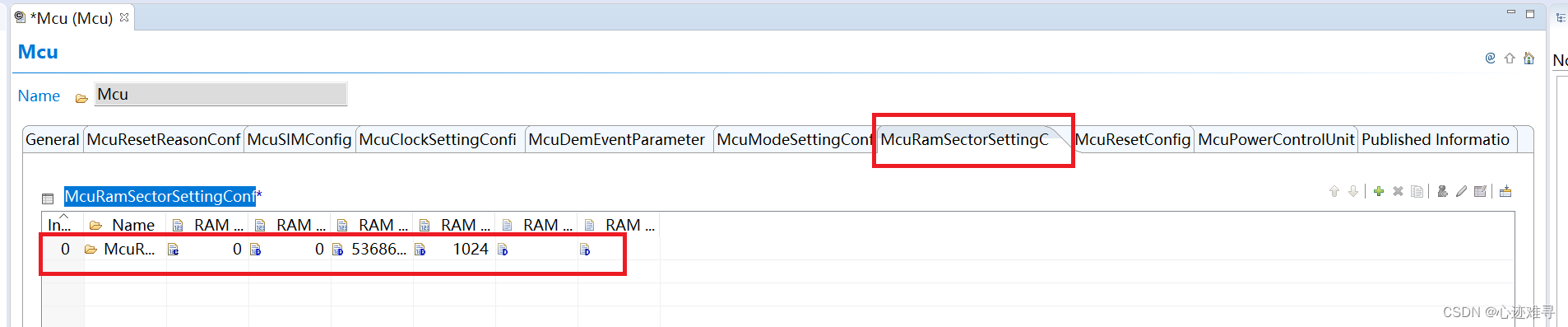
Task: Click the green plus add-element icon
Action: [1379, 191]
